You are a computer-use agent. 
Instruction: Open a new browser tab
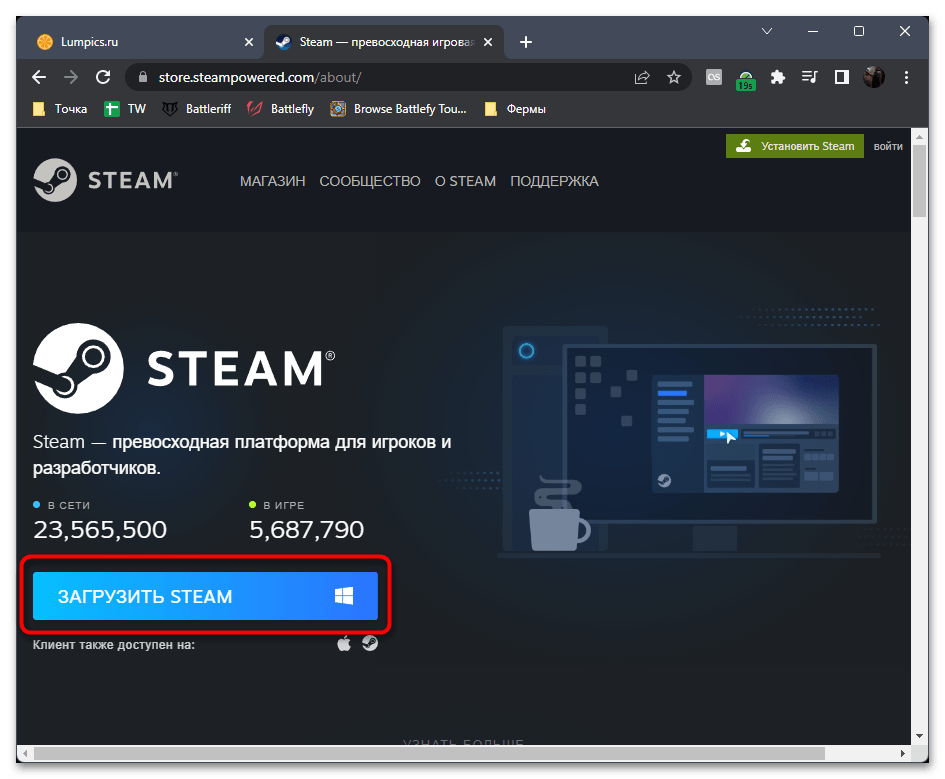tap(526, 42)
